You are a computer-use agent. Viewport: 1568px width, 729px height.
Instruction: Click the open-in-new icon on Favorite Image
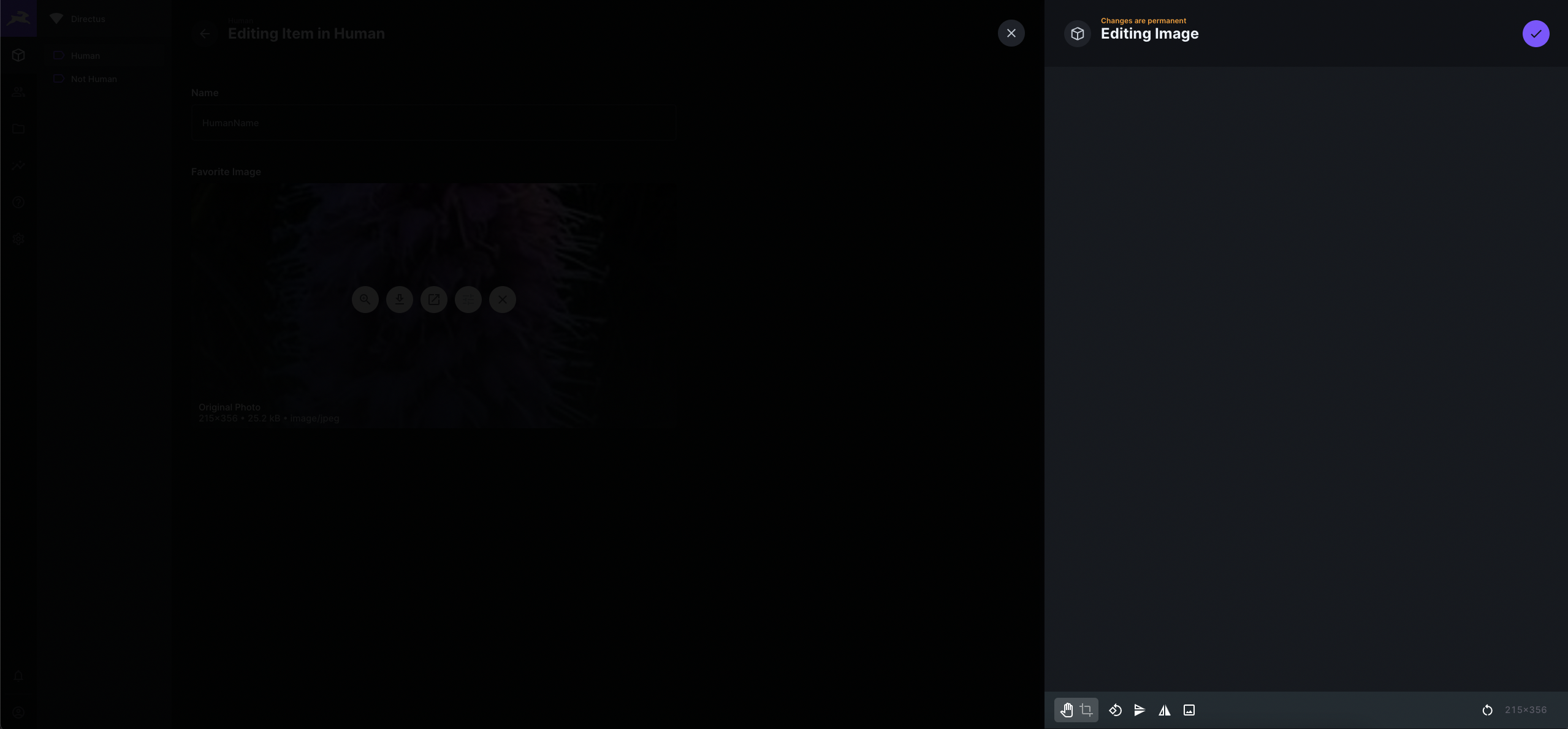[x=434, y=300]
